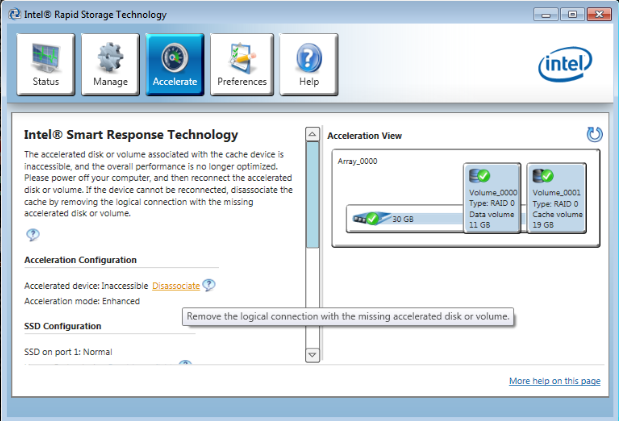Click the 30 GB disk size label
Screen dimensions: 619x421
[403, 219]
